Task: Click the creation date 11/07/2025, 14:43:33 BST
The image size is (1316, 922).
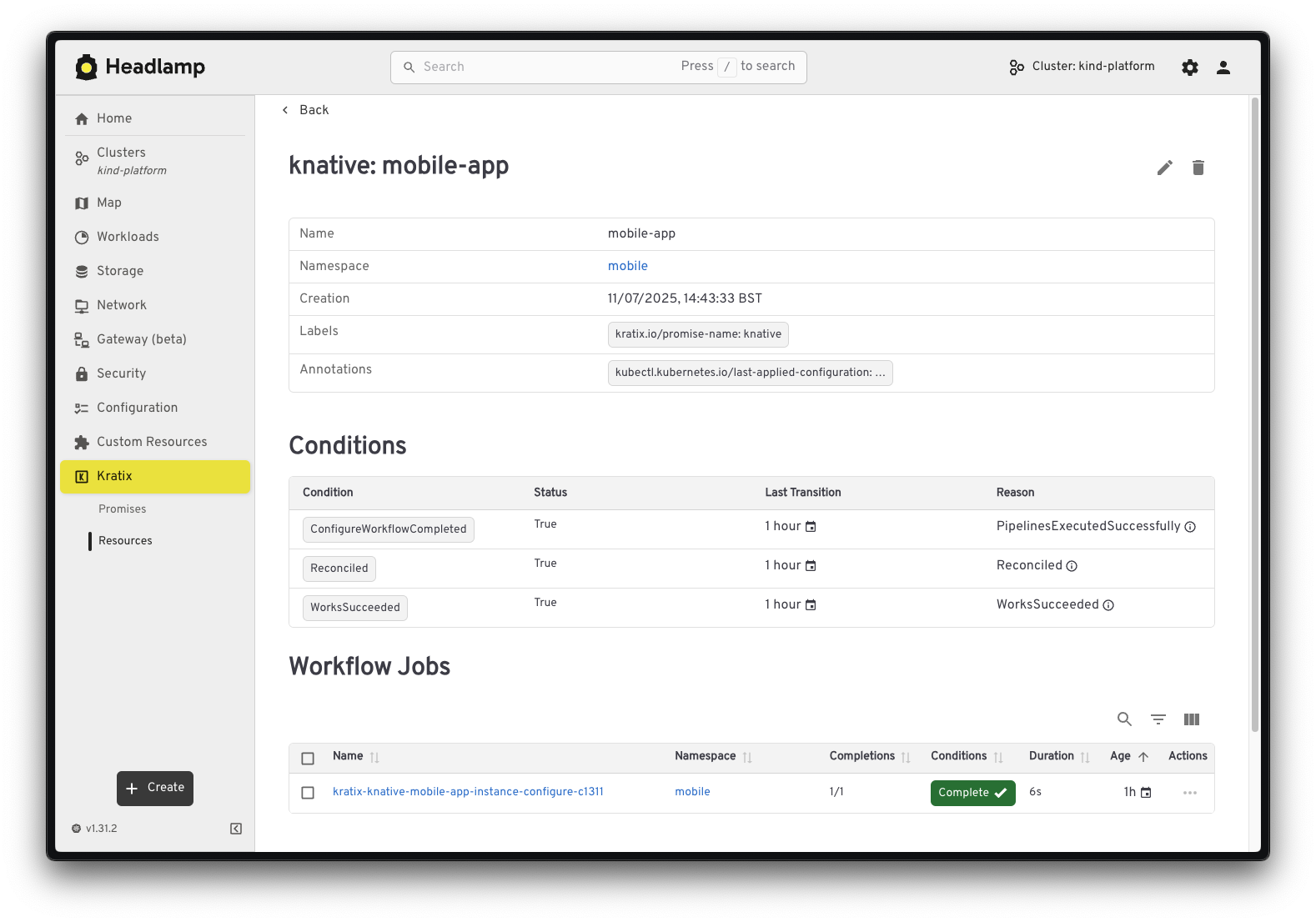Action: click(685, 298)
